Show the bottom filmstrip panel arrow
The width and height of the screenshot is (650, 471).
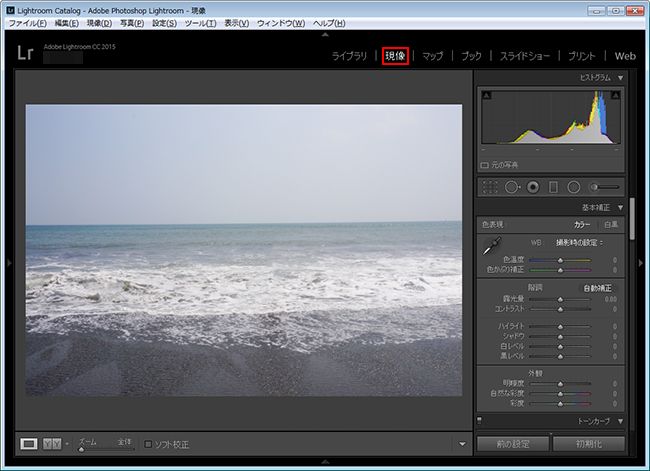[325, 461]
